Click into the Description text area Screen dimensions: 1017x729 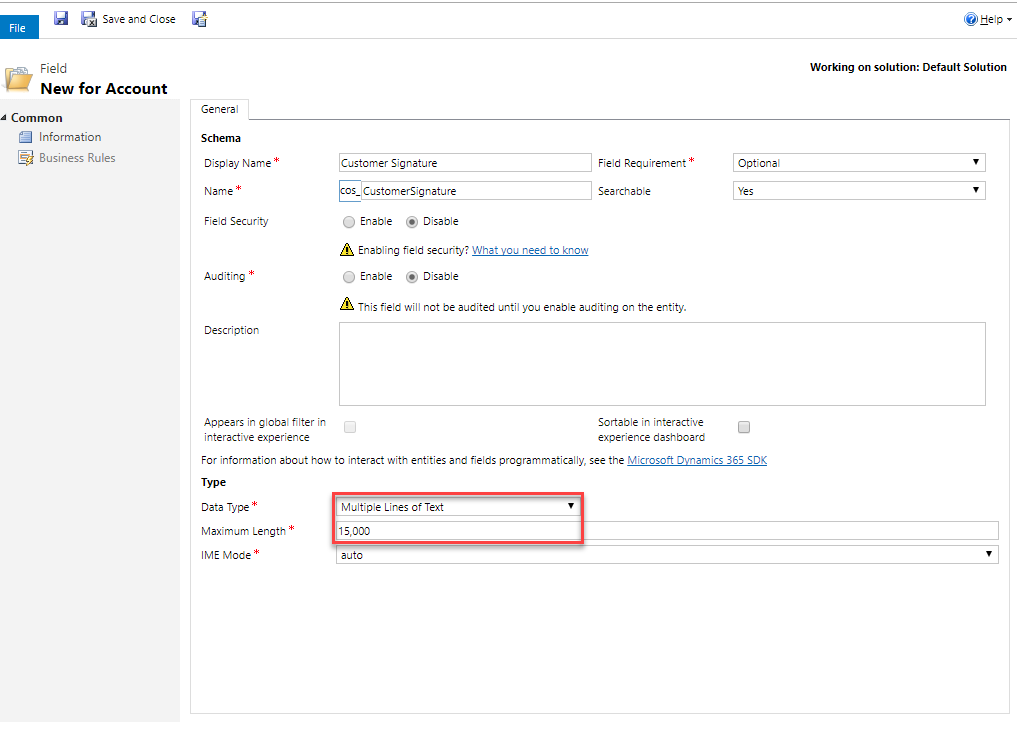pyautogui.click(x=661, y=363)
